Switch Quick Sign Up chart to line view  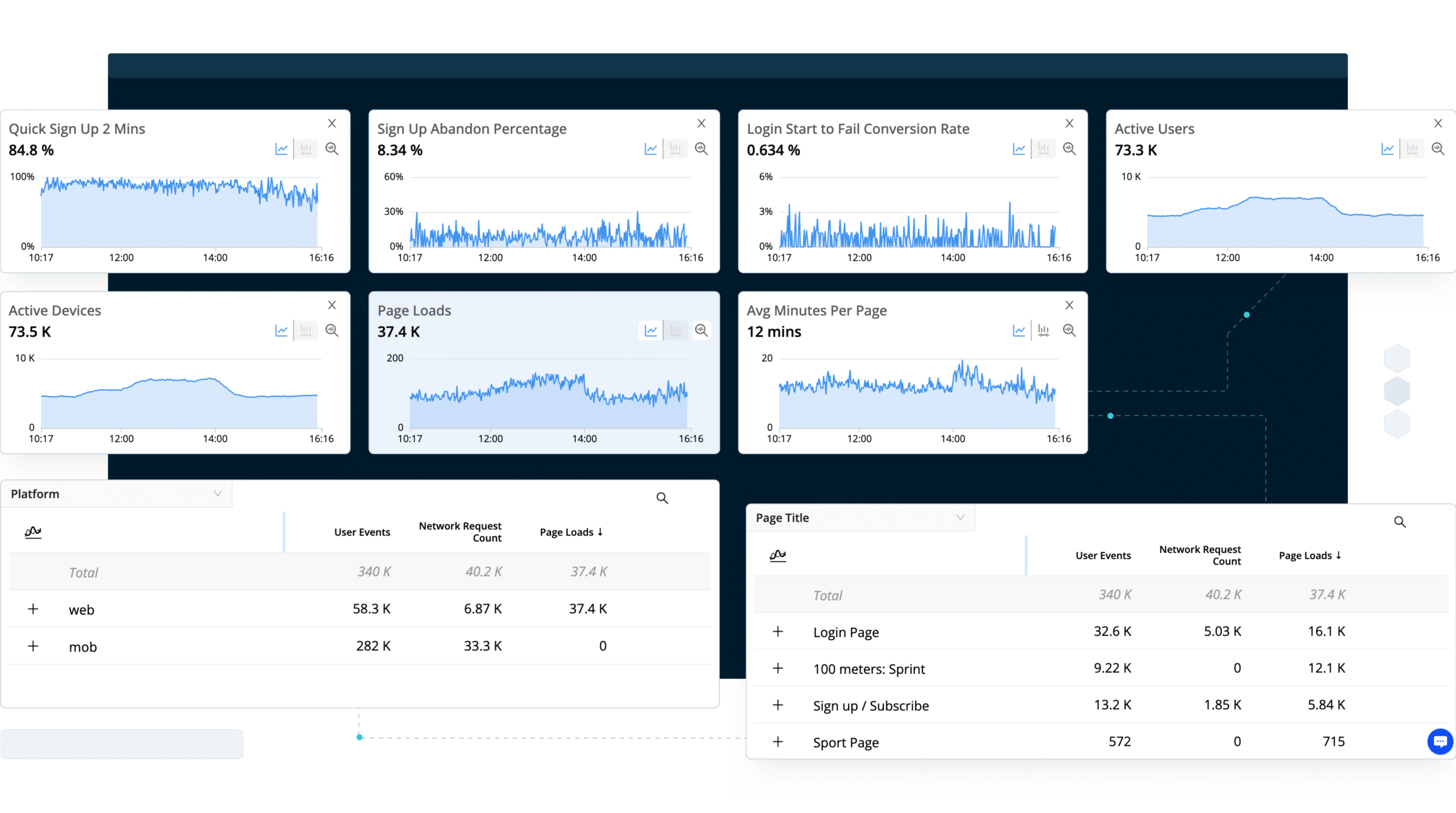point(281,149)
